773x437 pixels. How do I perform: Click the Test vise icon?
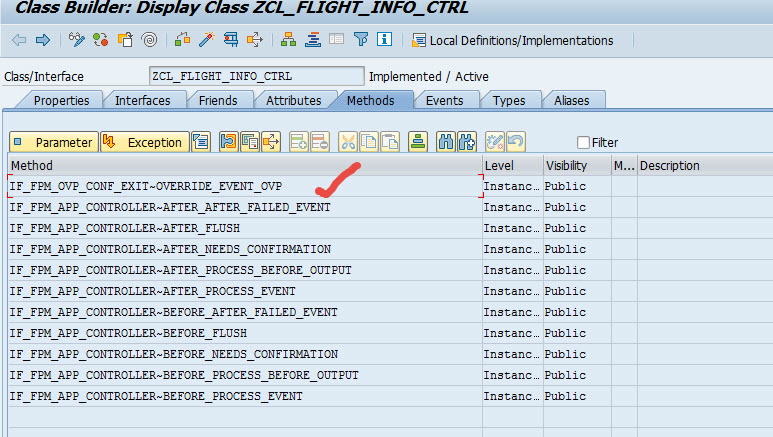pos(231,39)
